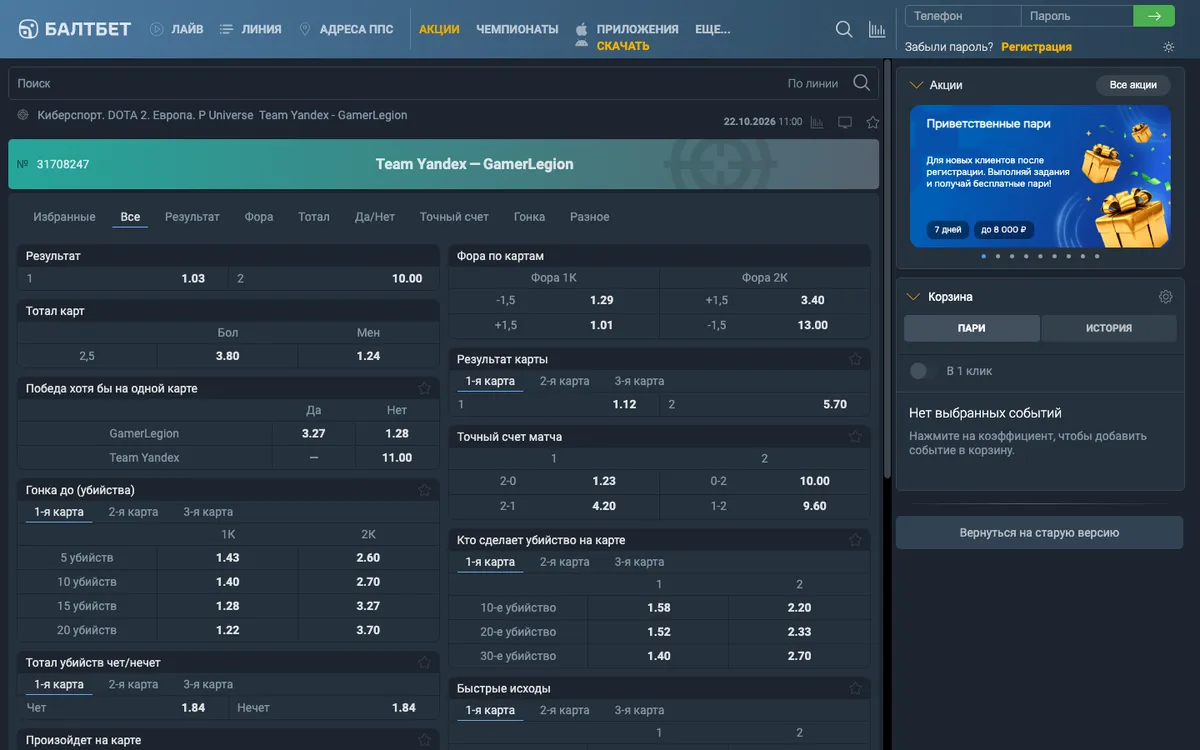This screenshot has width=1200, height=750.
Task: Focus the Телефон input field
Action: 963,16
